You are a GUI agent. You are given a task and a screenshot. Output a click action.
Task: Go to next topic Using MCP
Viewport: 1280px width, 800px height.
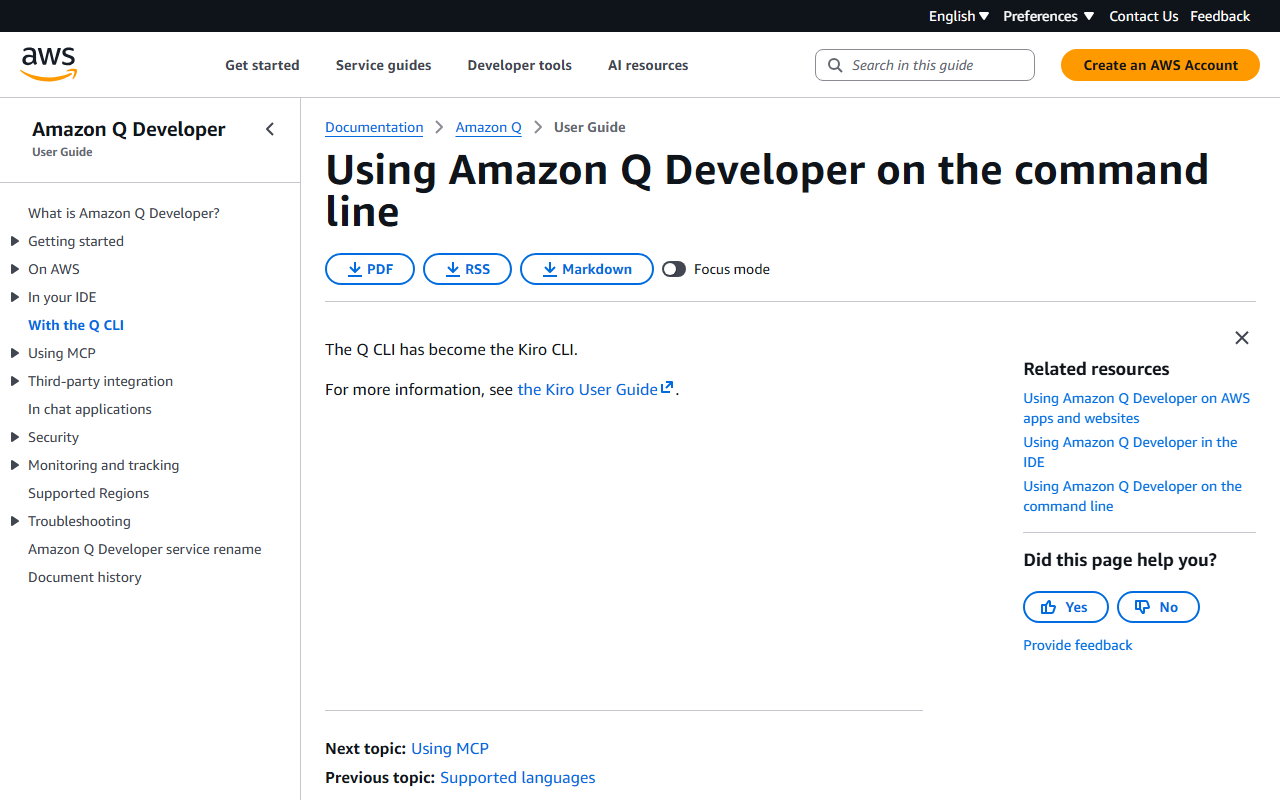(x=450, y=748)
